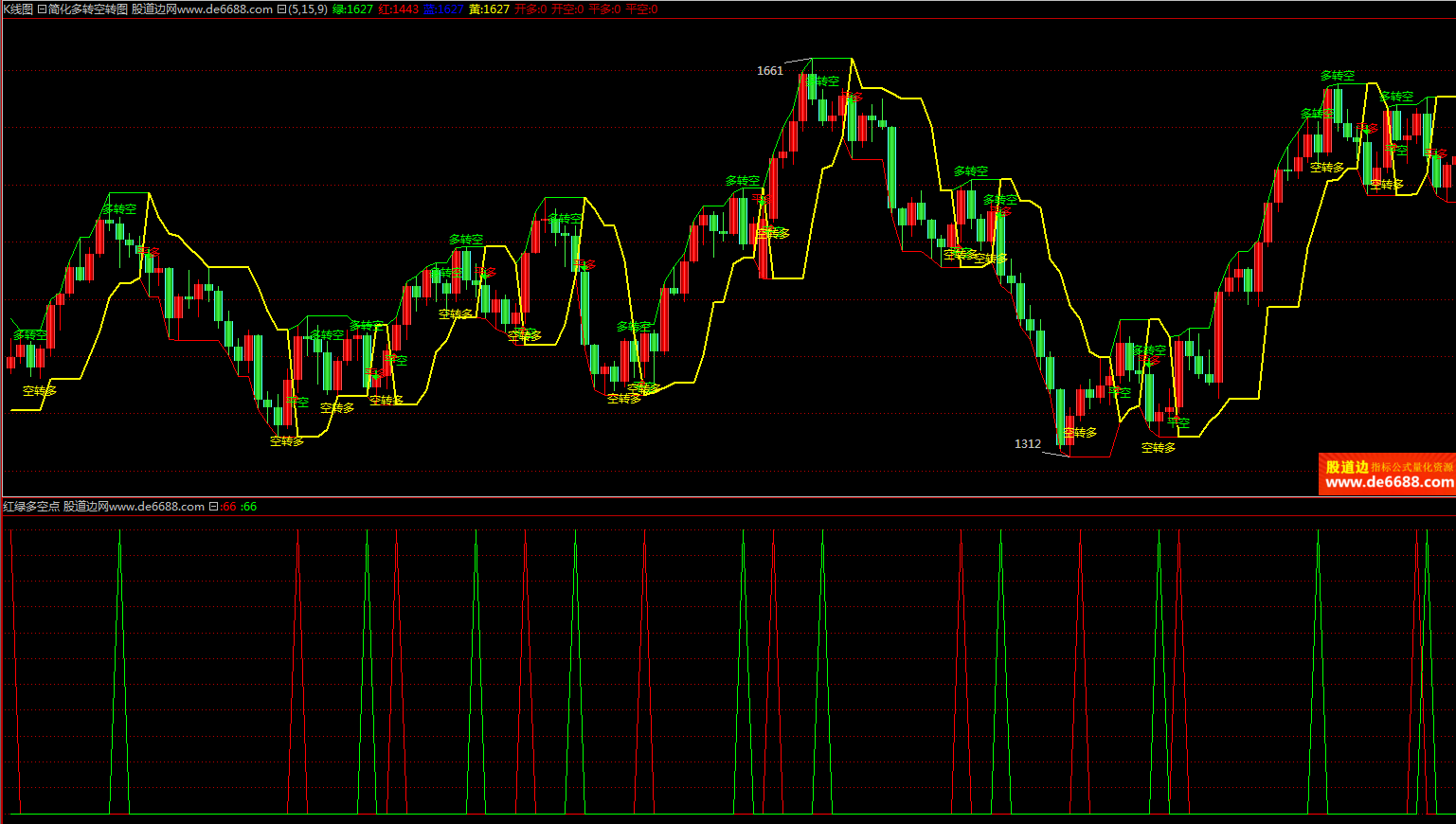Screen dimensions: 1456x824
Task: Click the 红绿多空点 sub-indicator title
Action: pyautogui.click(x=31, y=507)
